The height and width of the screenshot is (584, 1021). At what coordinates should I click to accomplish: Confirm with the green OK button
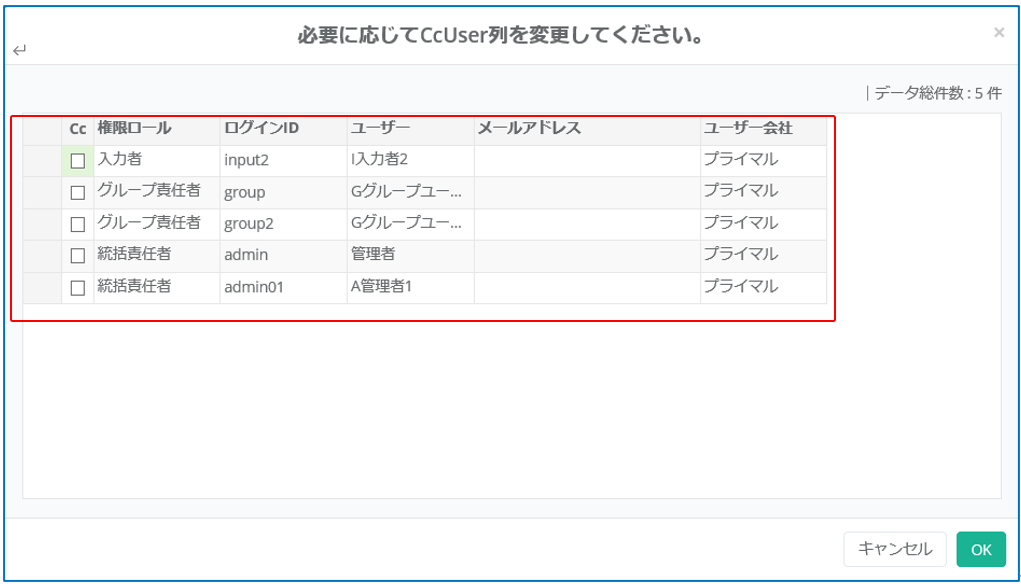click(x=980, y=549)
